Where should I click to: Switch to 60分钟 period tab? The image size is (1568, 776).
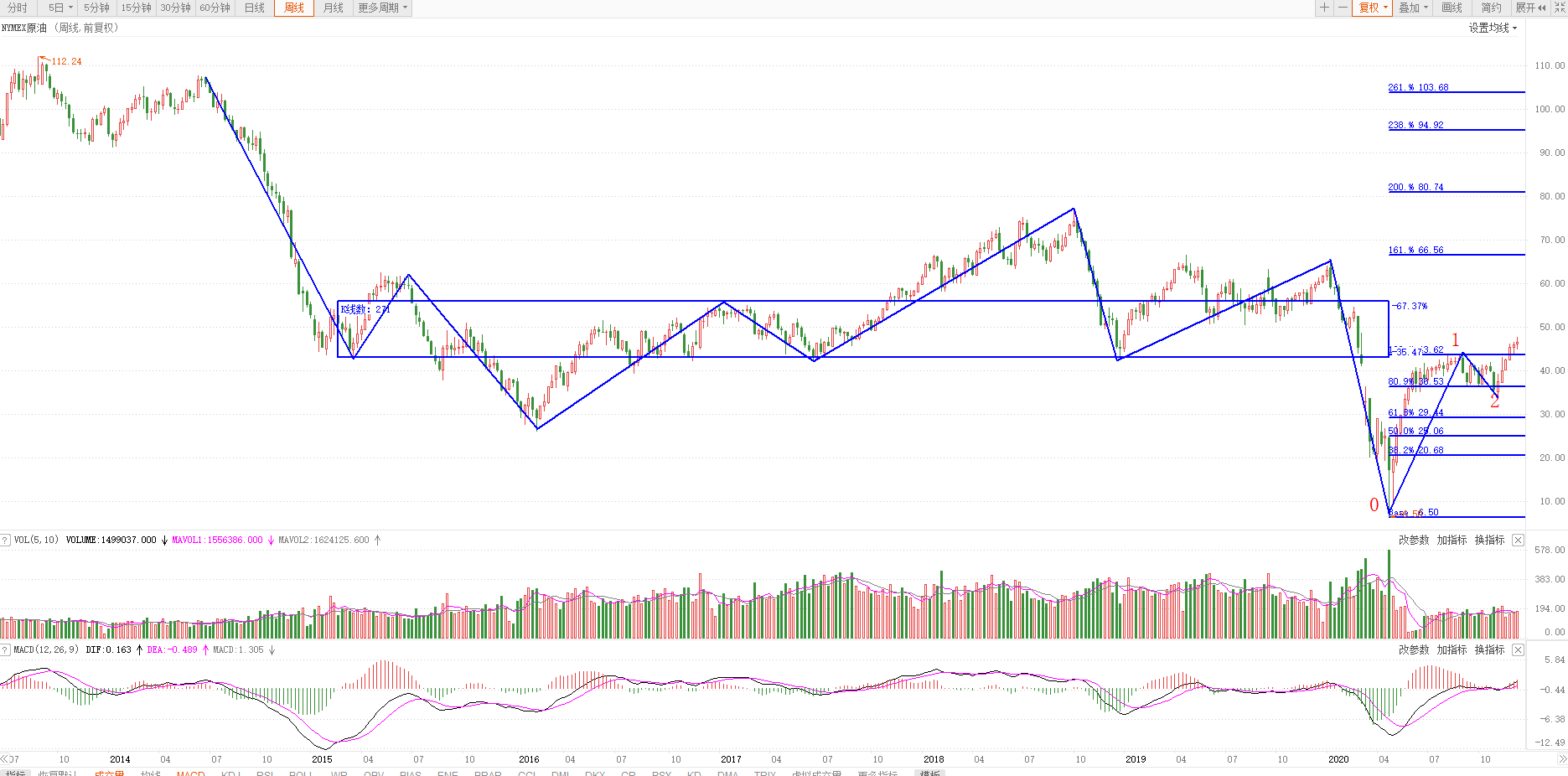click(215, 8)
